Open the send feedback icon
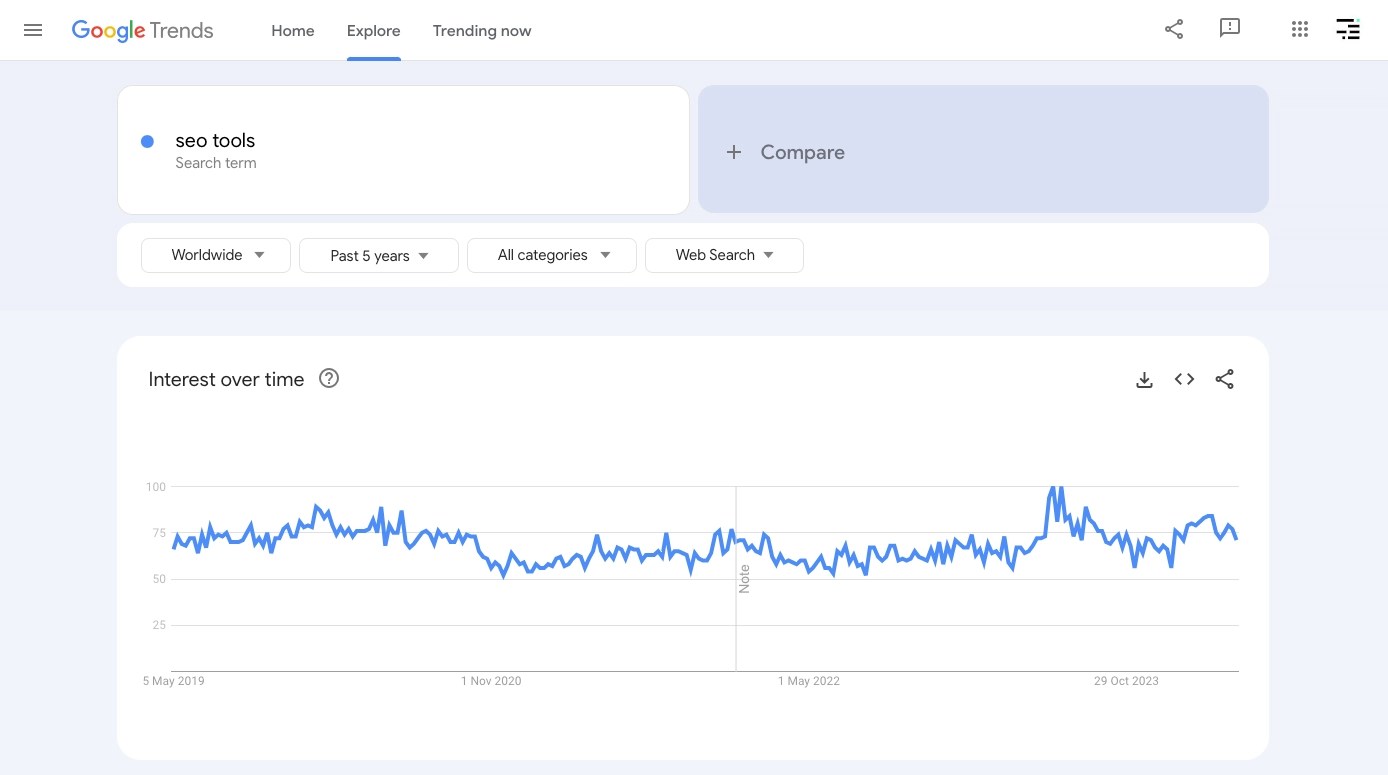 tap(1230, 29)
